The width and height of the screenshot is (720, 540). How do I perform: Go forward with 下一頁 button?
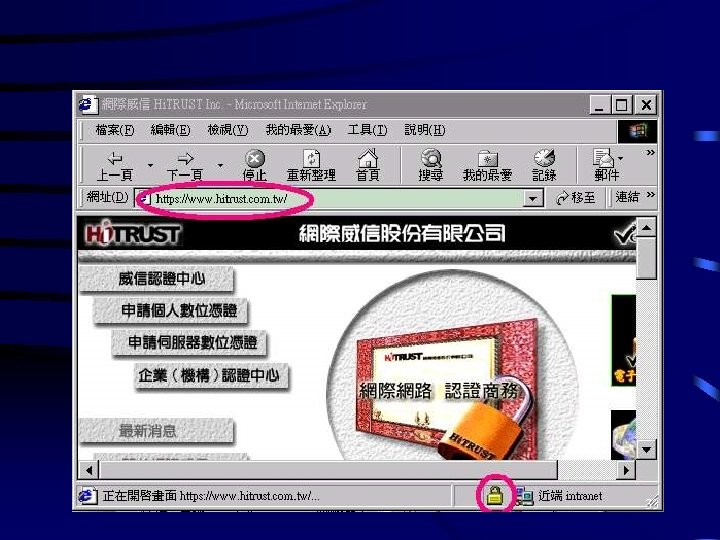click(x=185, y=166)
